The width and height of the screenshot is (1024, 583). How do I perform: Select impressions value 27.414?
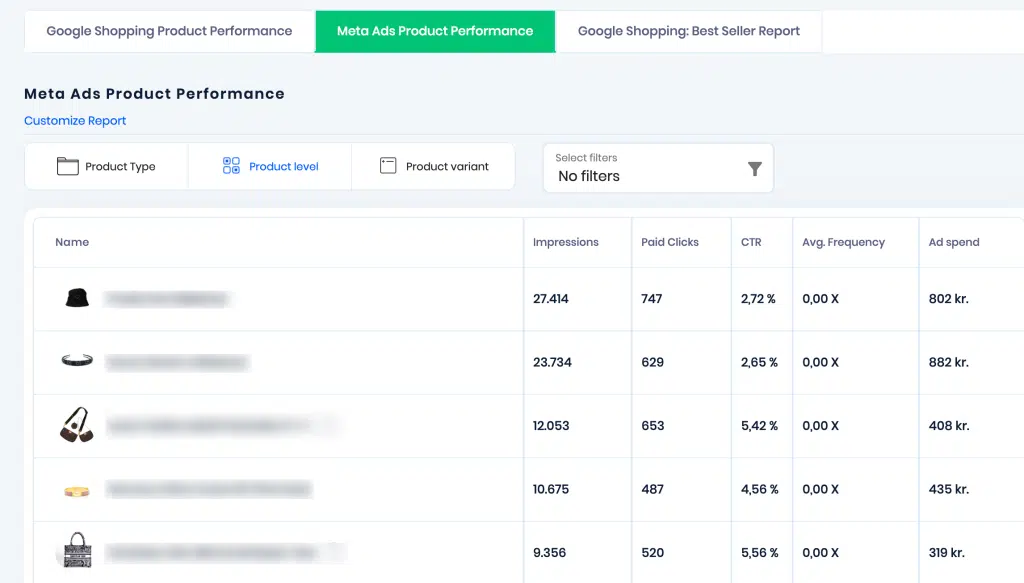551,299
